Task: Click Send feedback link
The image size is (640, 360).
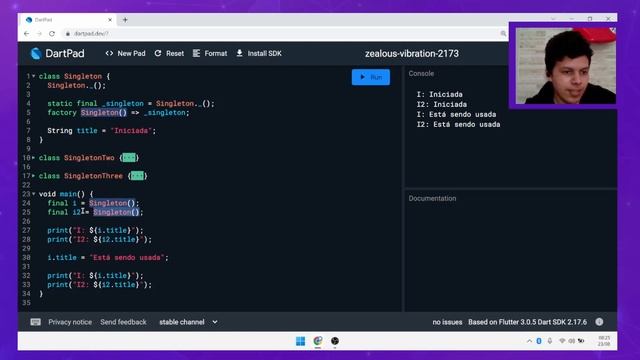Action: click(123, 322)
